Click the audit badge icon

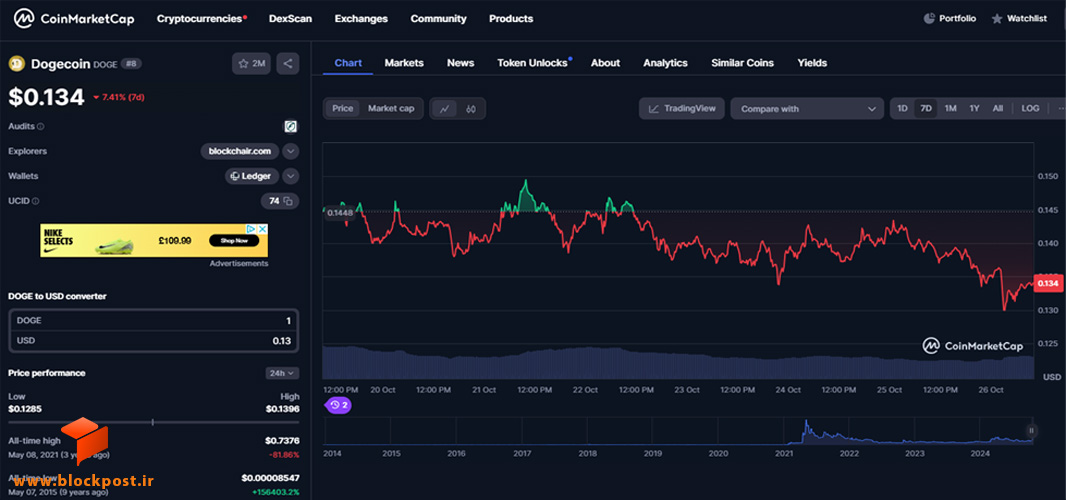tap(290, 127)
